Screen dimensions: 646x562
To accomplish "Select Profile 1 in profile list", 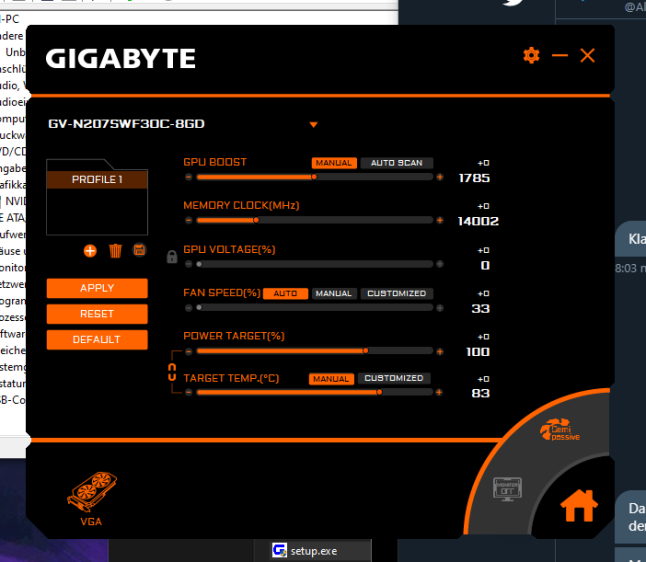I will (97, 180).
